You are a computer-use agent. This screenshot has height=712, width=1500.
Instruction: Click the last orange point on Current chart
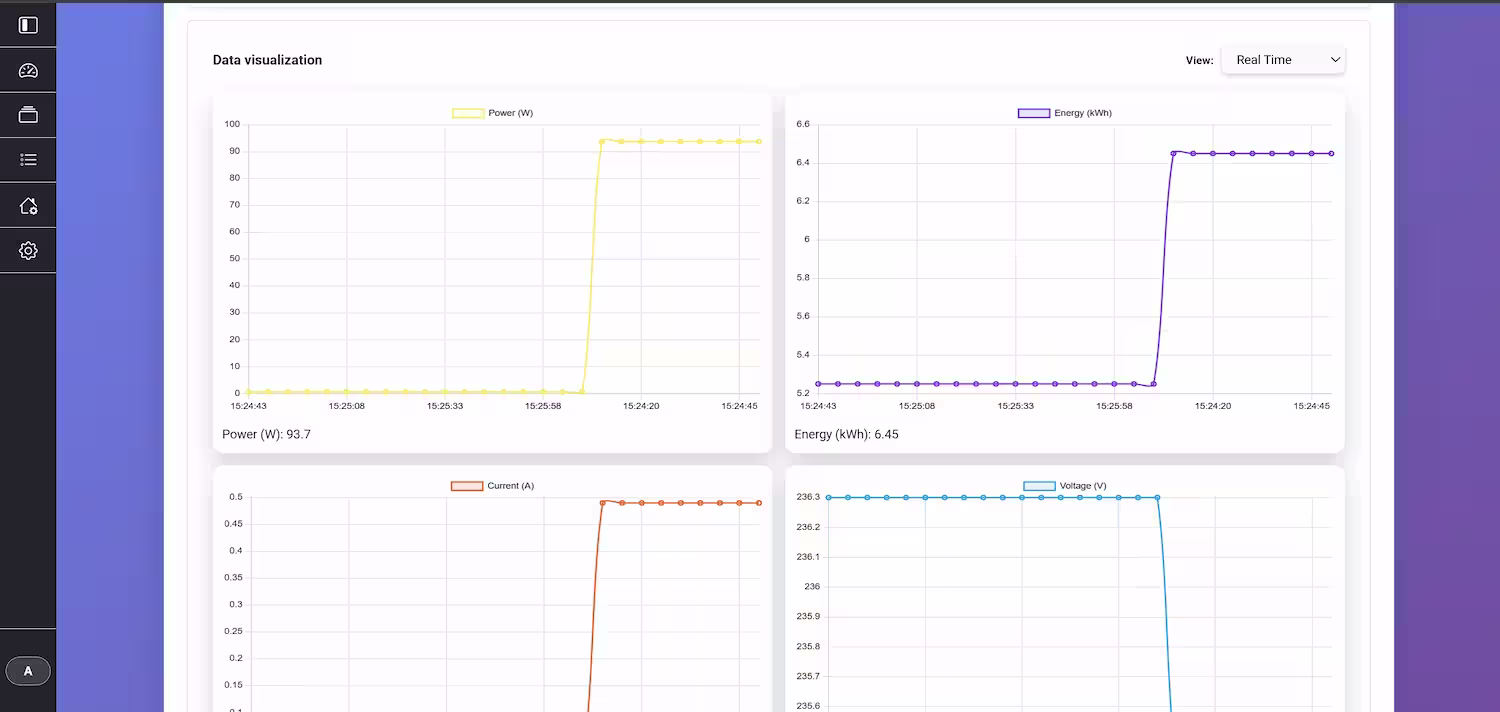point(759,503)
